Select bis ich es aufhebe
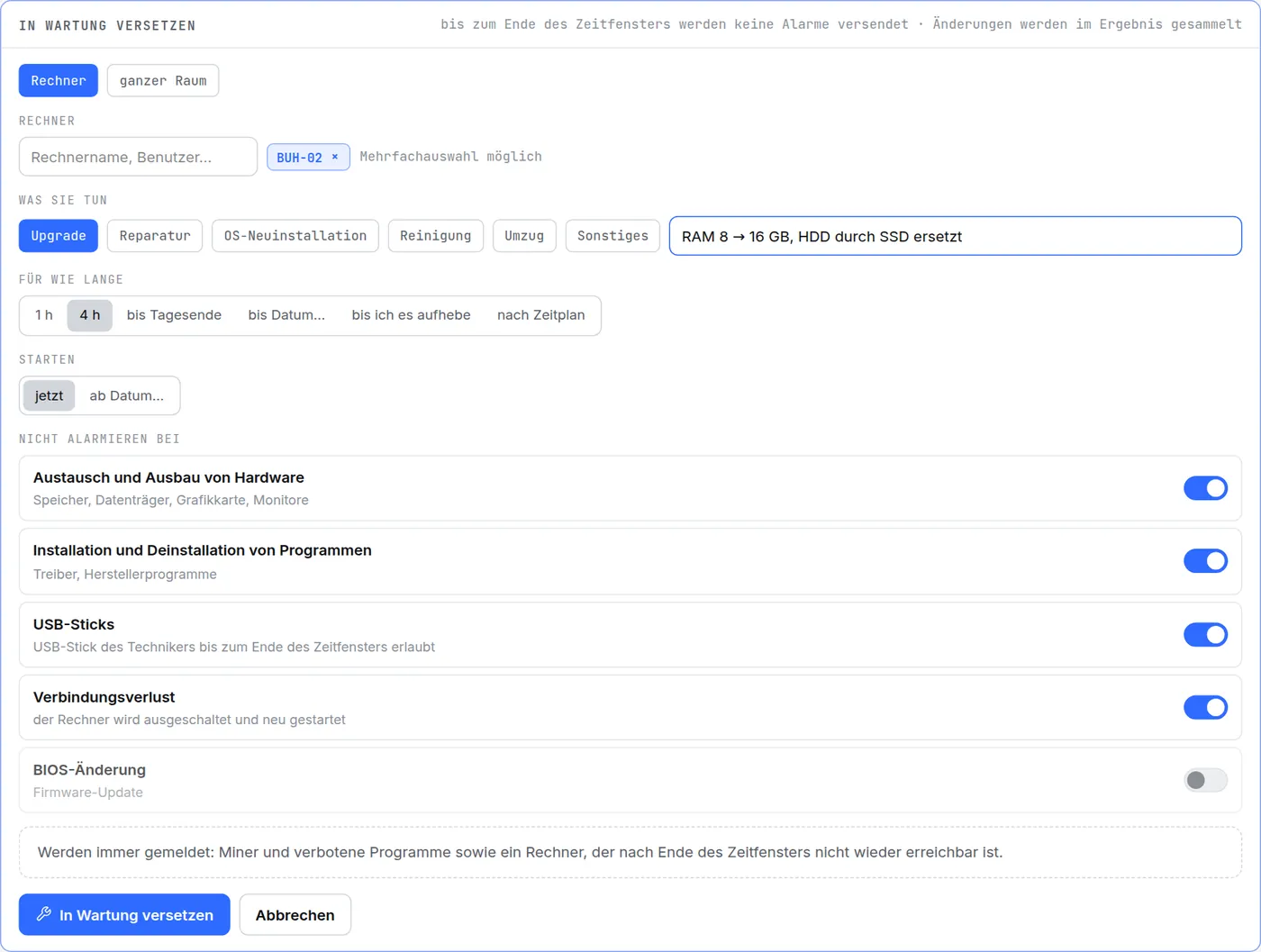This screenshot has width=1261, height=952. click(412, 315)
